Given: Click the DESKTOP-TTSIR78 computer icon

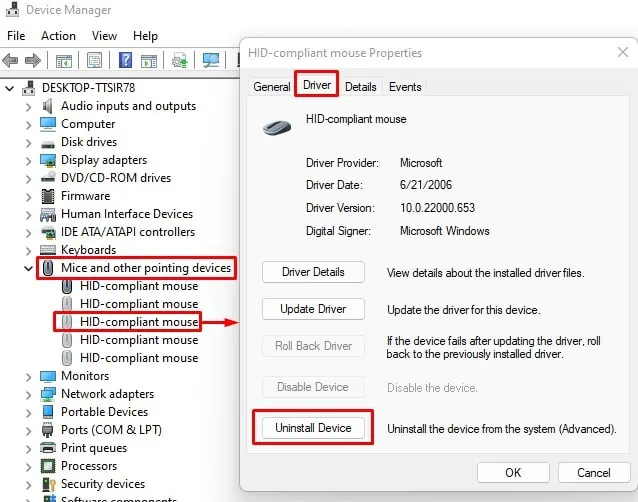Looking at the screenshot, I should pos(28,87).
